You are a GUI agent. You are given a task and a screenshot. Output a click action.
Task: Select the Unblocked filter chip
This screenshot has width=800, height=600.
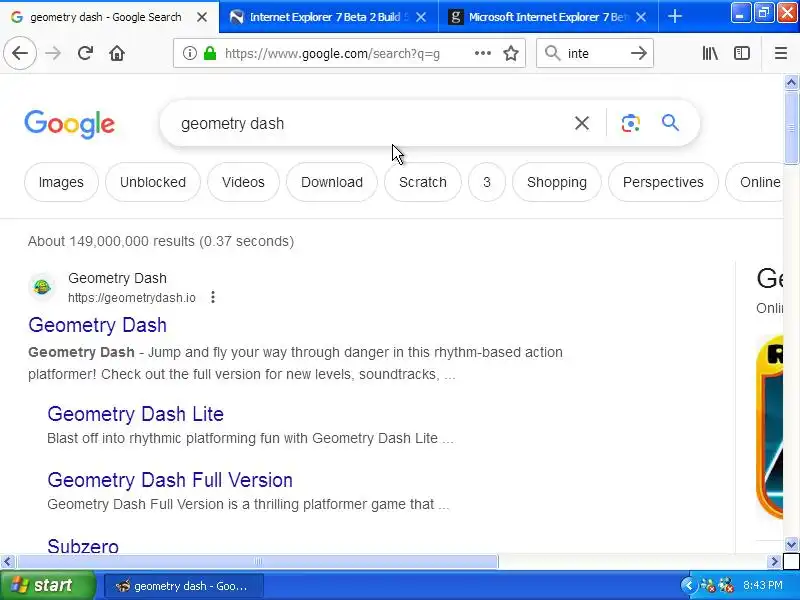coord(153,182)
